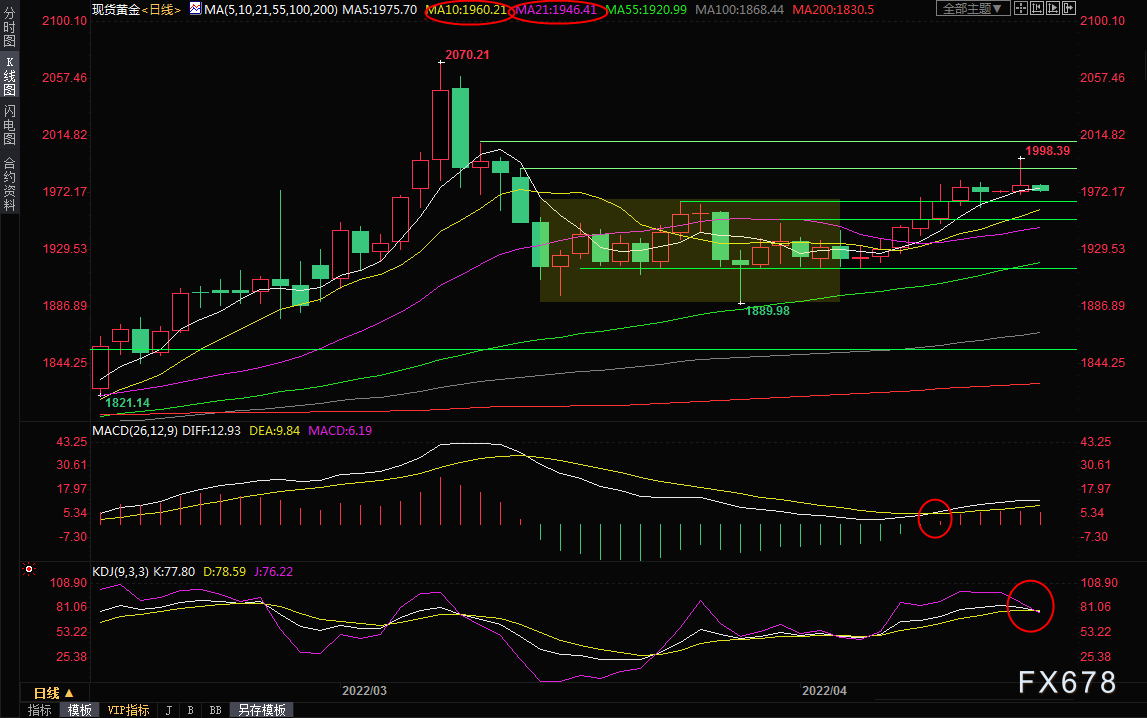This screenshot has width=1147, height=718.
Task: Open the 全部主题 dropdown
Action: [973, 8]
